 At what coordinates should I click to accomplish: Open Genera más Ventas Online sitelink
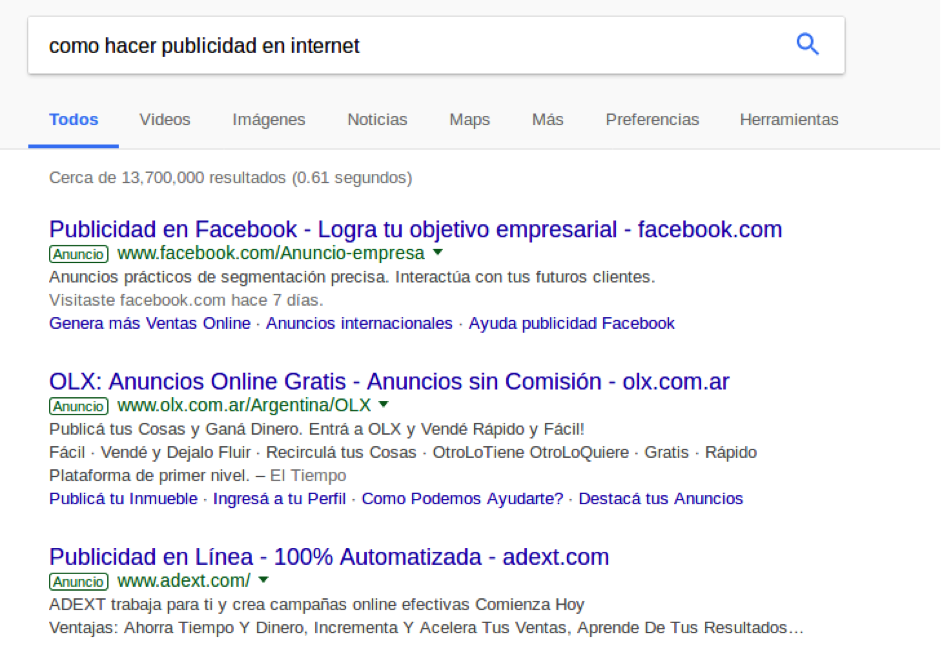click(150, 323)
